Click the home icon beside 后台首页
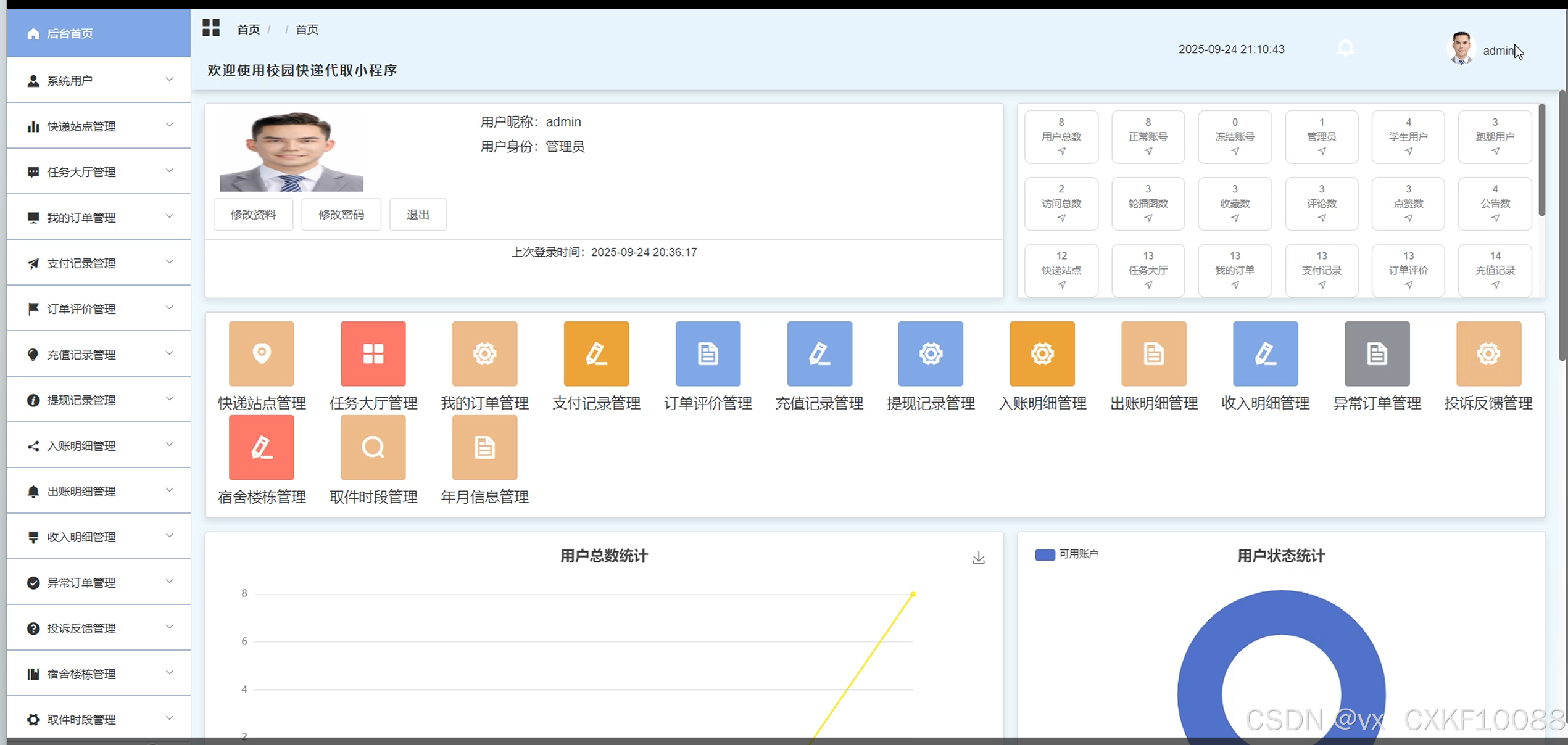Viewport: 1568px width, 745px height. (x=33, y=34)
